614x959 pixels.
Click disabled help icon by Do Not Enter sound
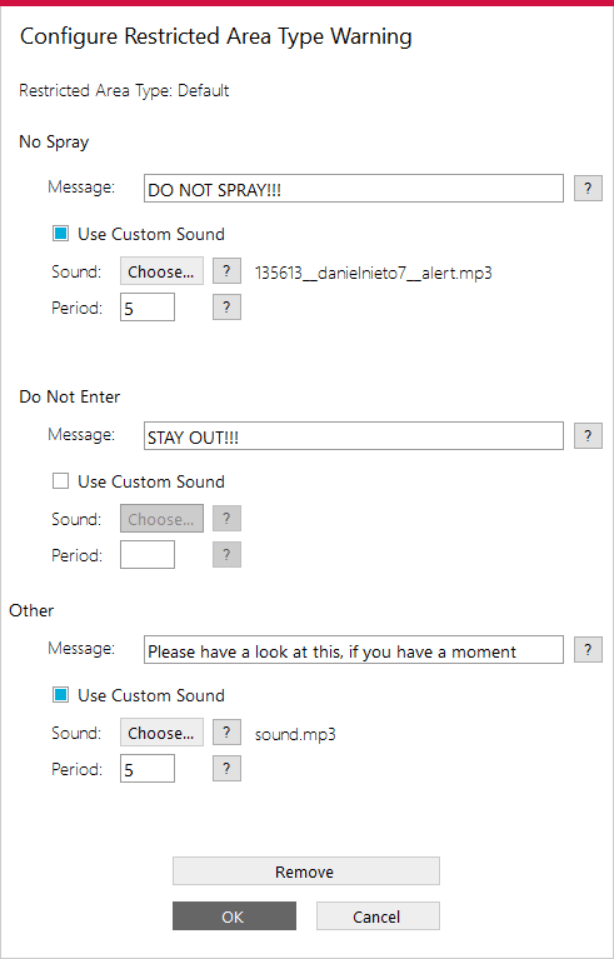(x=226, y=519)
